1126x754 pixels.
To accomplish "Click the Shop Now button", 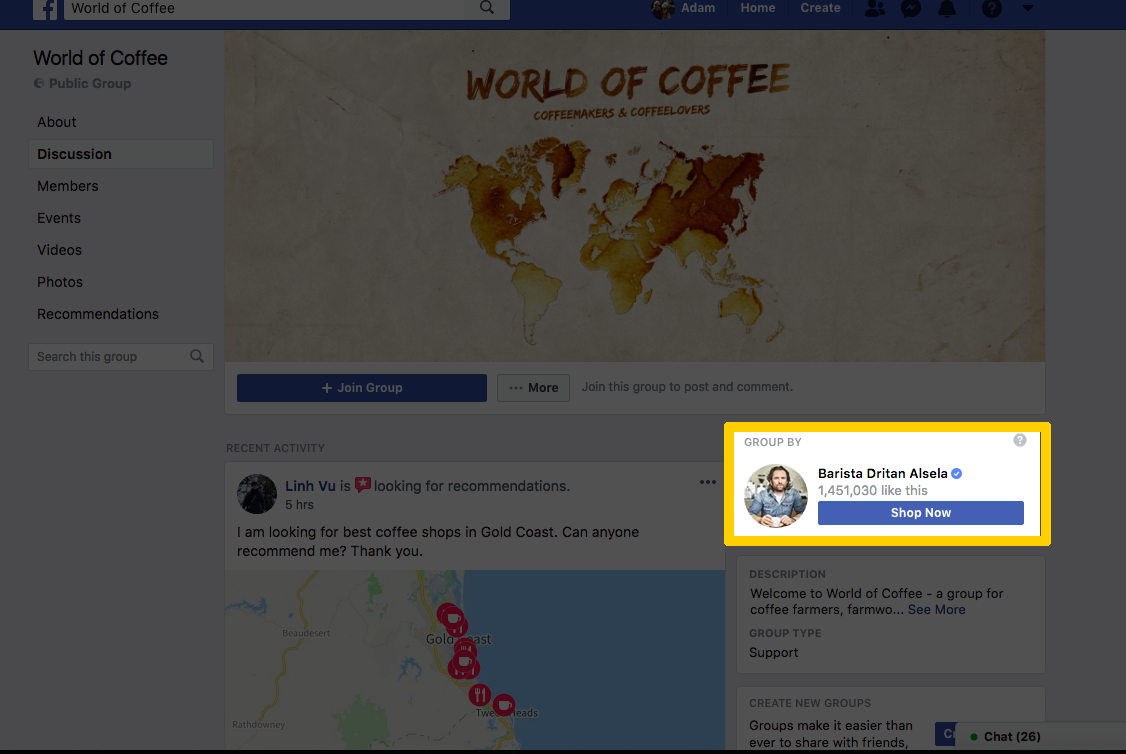I will 920,513.
